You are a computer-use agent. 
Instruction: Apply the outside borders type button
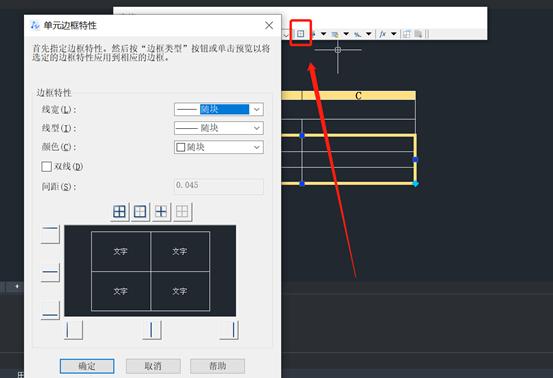point(140,212)
